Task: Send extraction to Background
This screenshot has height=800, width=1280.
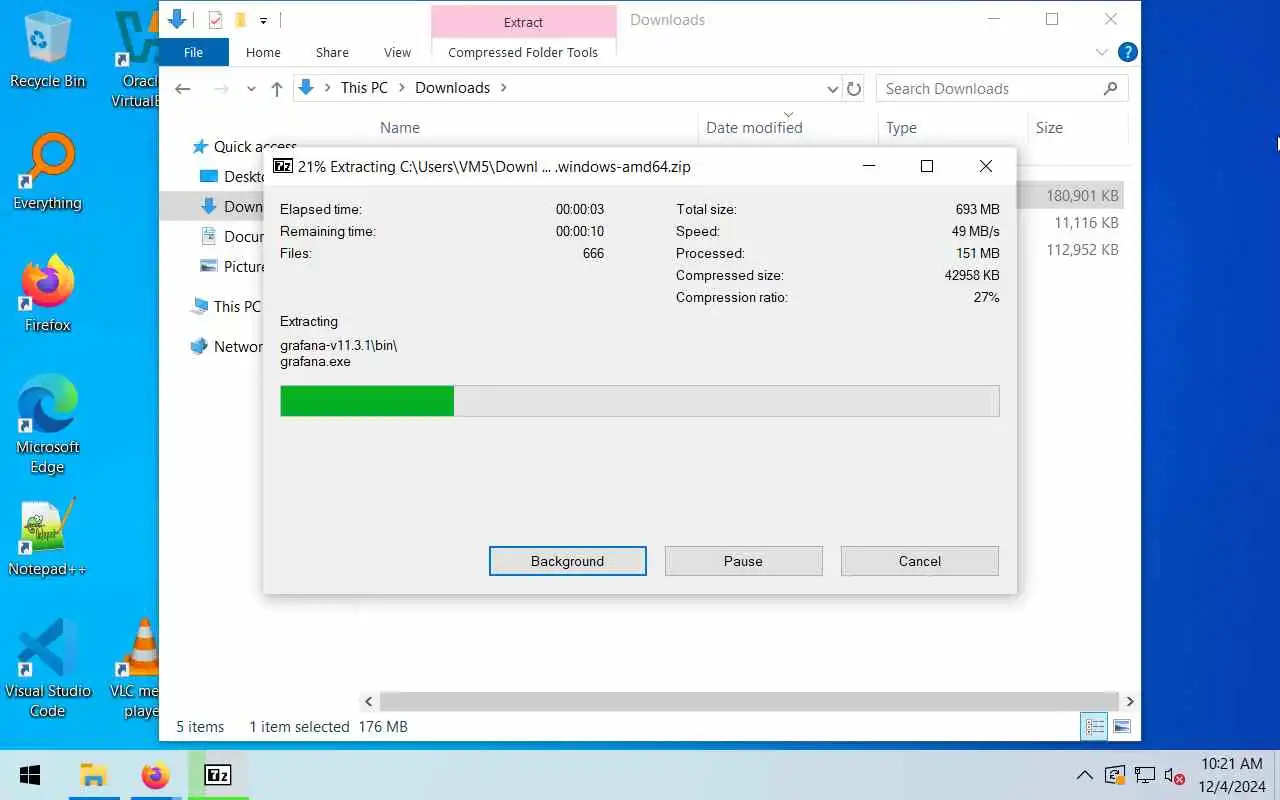Action: coord(567,561)
